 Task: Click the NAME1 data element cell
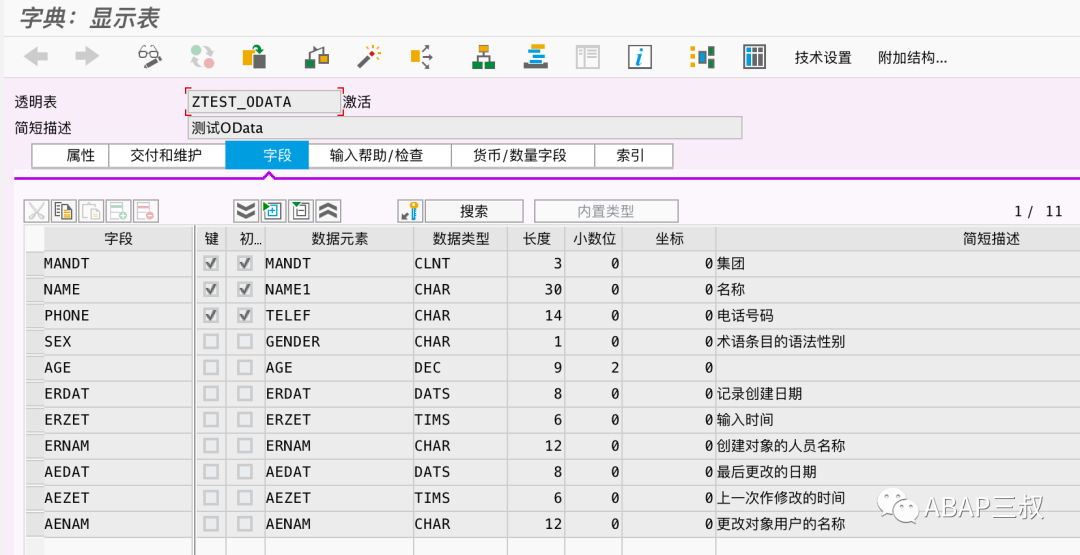pyautogui.click(x=340, y=289)
